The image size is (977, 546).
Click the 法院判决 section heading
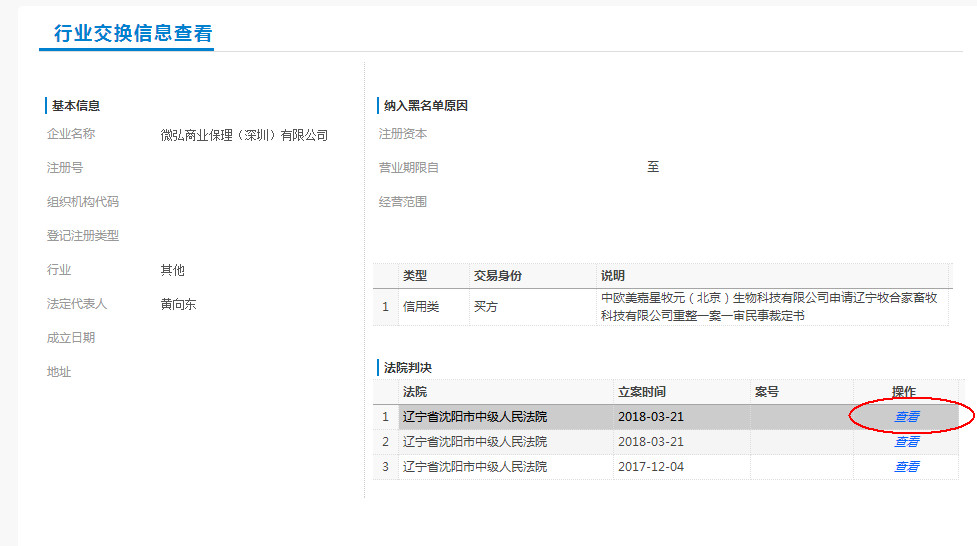tap(407, 367)
